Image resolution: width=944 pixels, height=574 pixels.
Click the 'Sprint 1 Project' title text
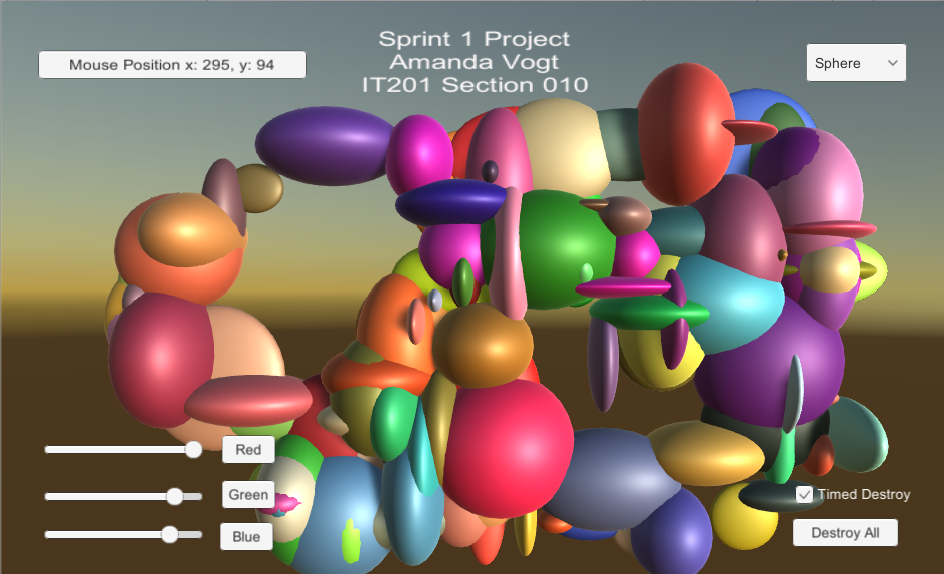[474, 39]
